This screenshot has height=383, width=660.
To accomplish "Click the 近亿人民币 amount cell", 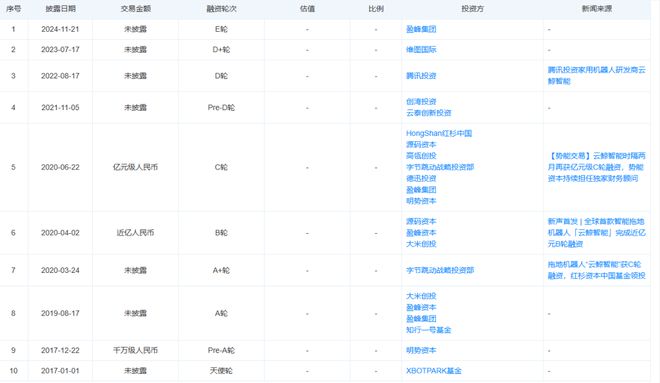I will (135, 233).
